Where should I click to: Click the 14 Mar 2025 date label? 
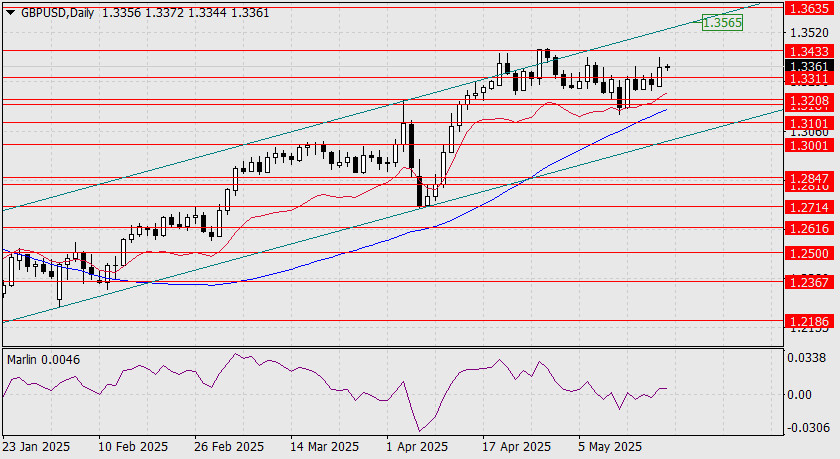325,446
